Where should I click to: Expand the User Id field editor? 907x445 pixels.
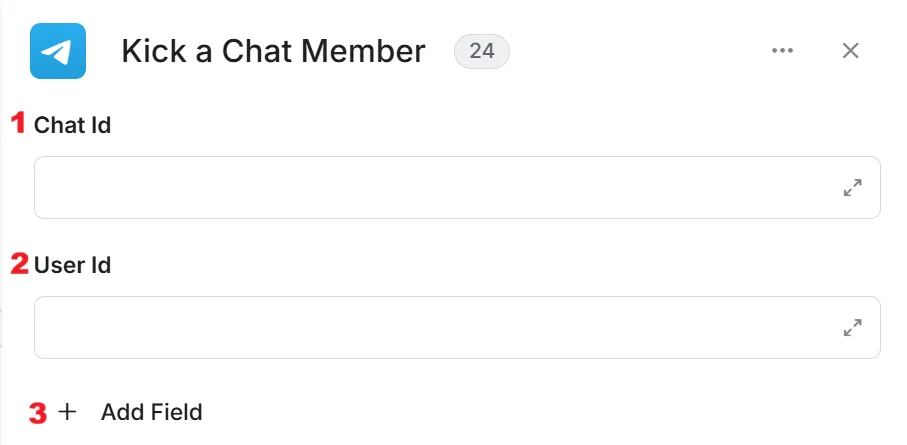pyautogui.click(x=853, y=328)
